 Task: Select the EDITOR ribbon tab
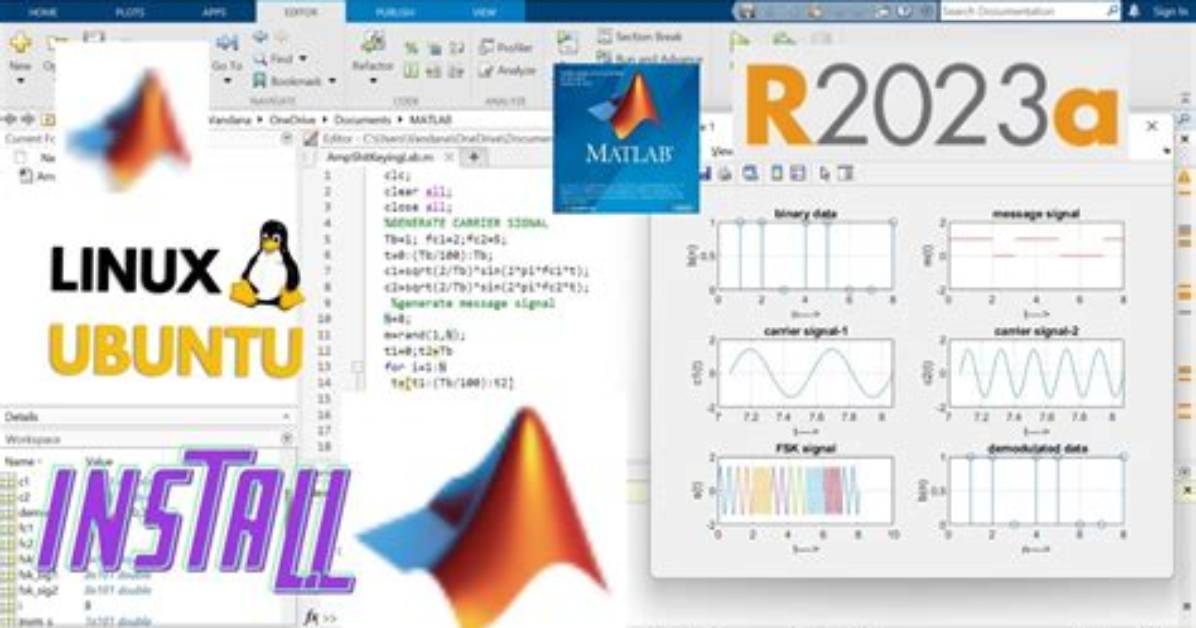(301, 11)
